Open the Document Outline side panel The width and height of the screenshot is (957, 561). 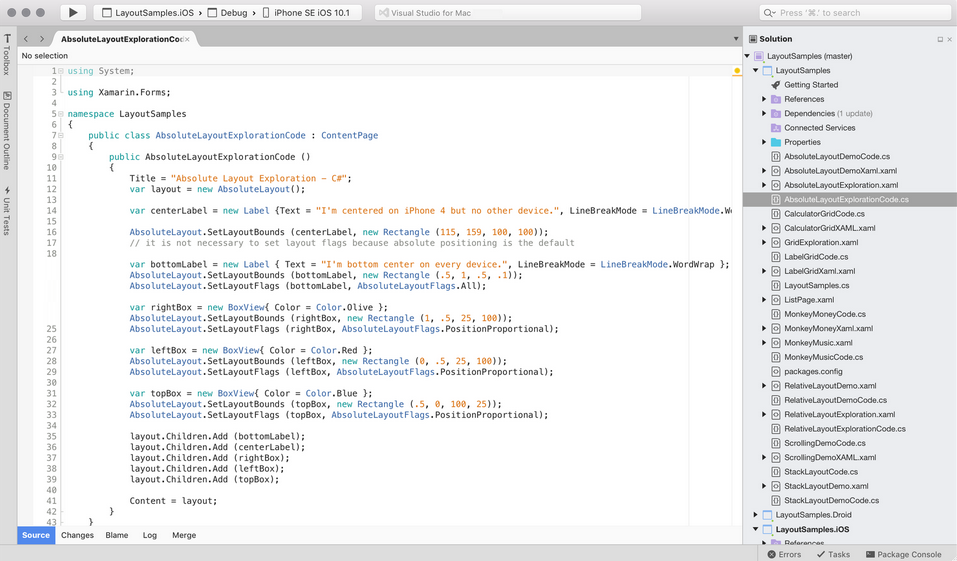point(7,130)
